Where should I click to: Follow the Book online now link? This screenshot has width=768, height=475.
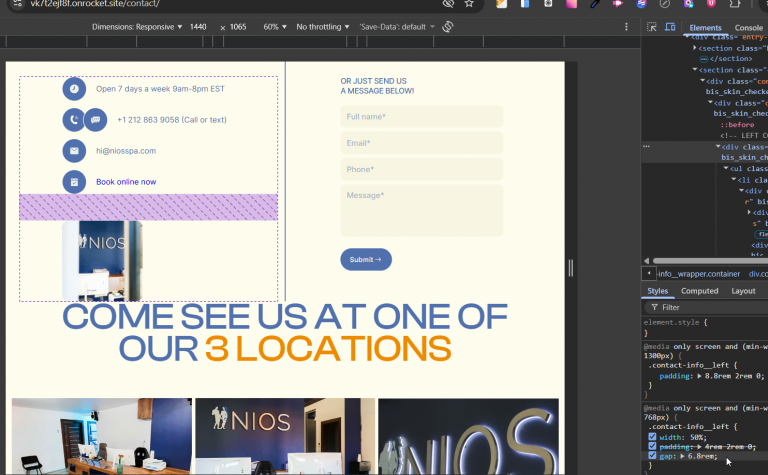126,182
